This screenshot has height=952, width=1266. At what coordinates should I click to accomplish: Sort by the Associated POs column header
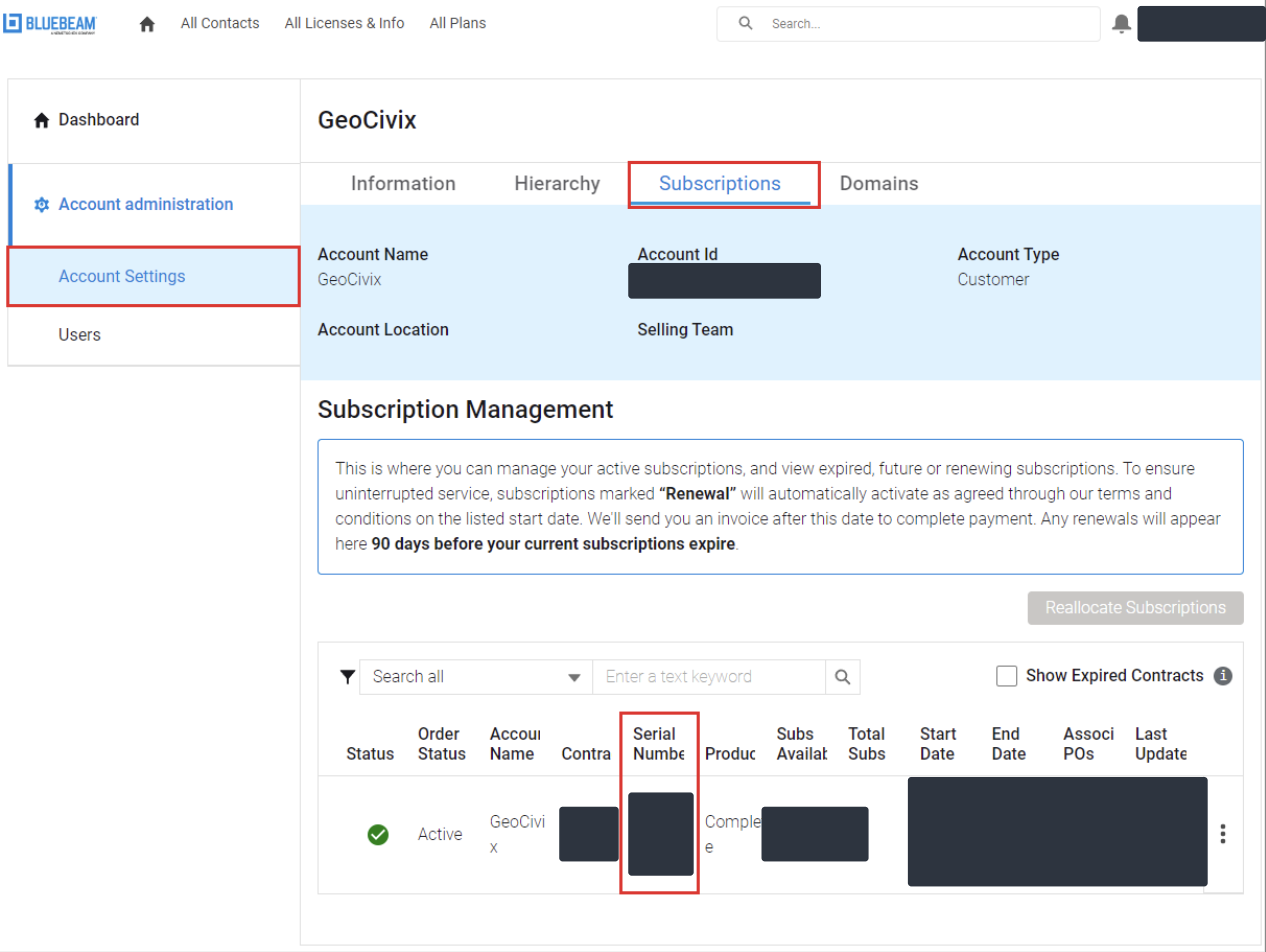(1089, 744)
